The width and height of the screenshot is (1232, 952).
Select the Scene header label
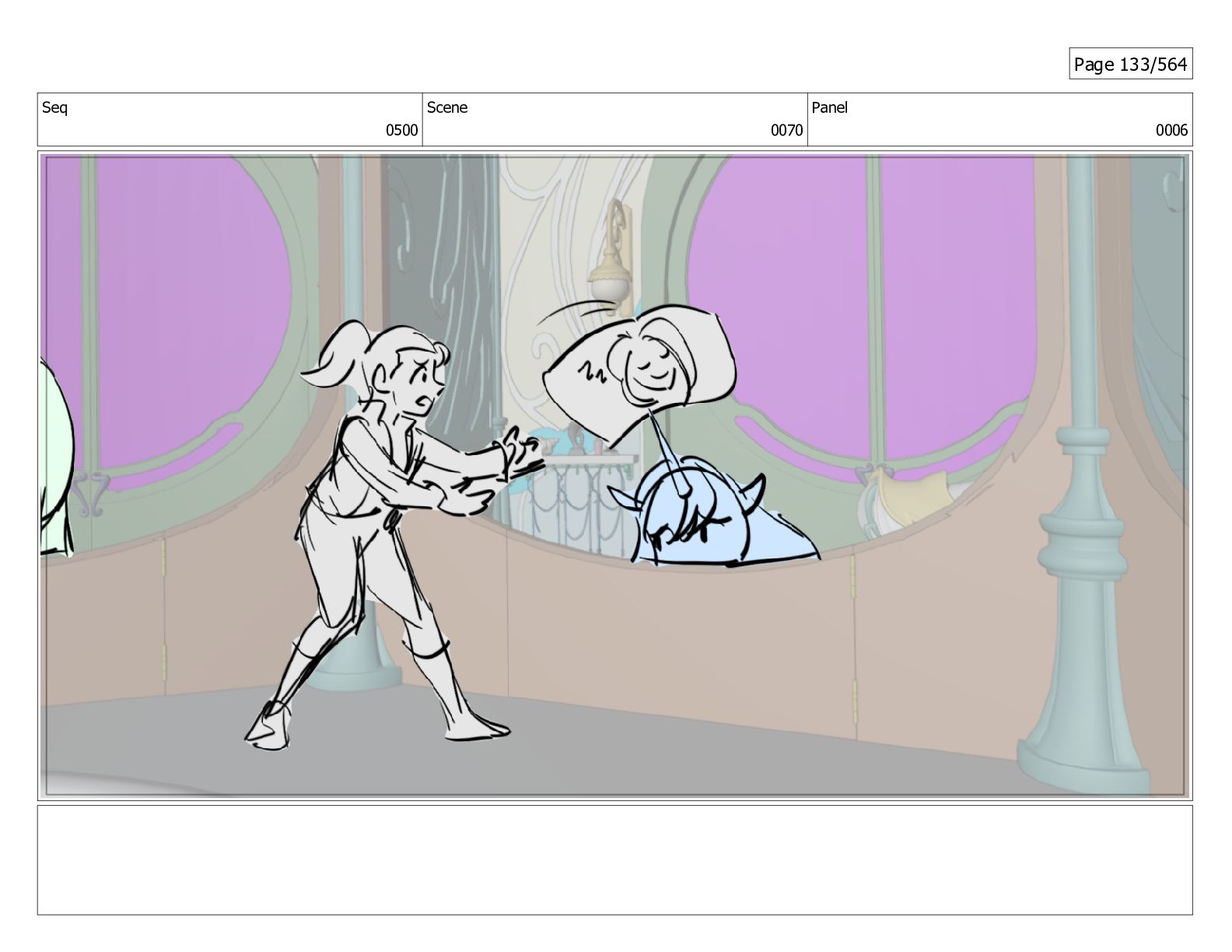pos(447,108)
